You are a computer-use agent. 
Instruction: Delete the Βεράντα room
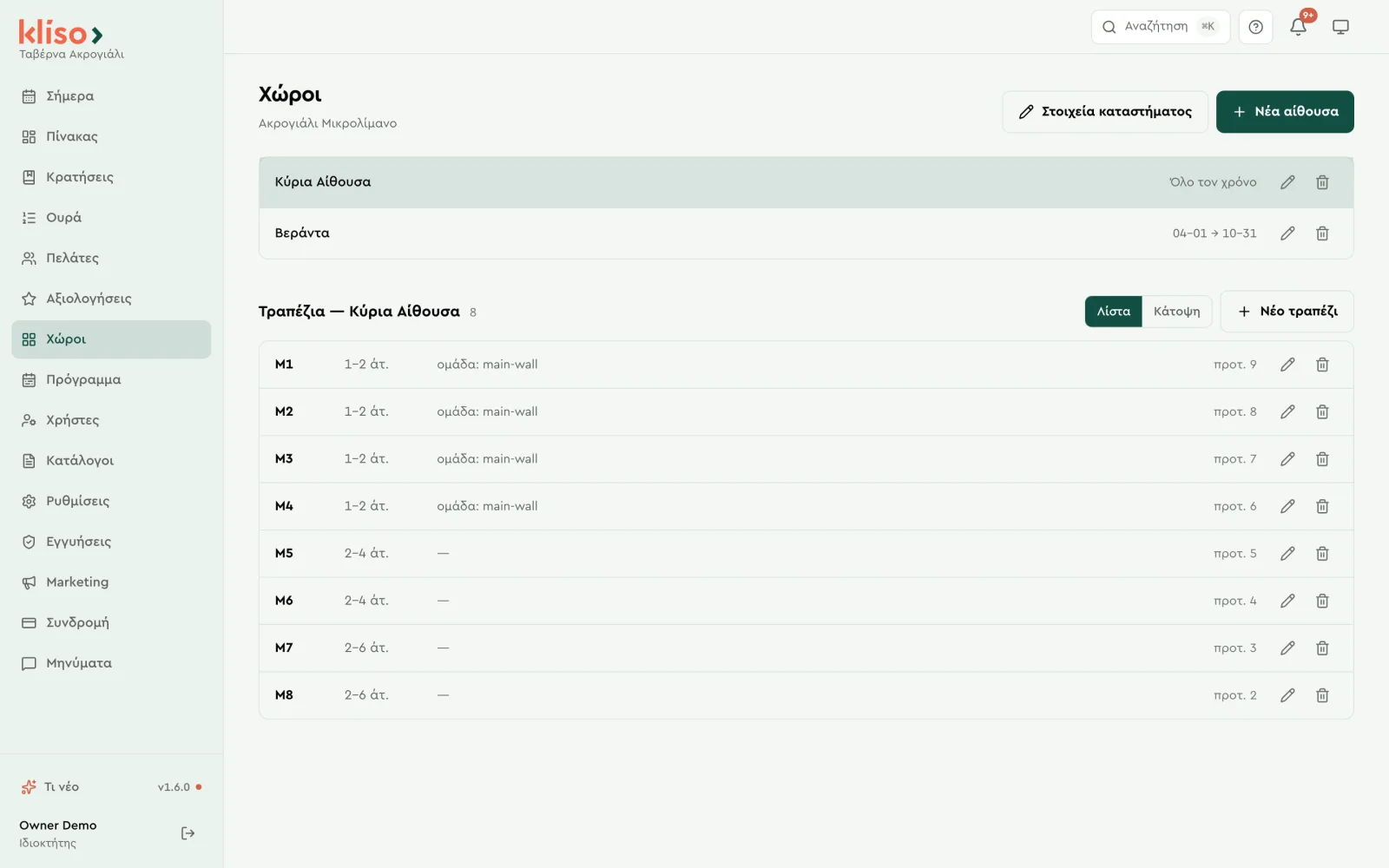point(1322,233)
